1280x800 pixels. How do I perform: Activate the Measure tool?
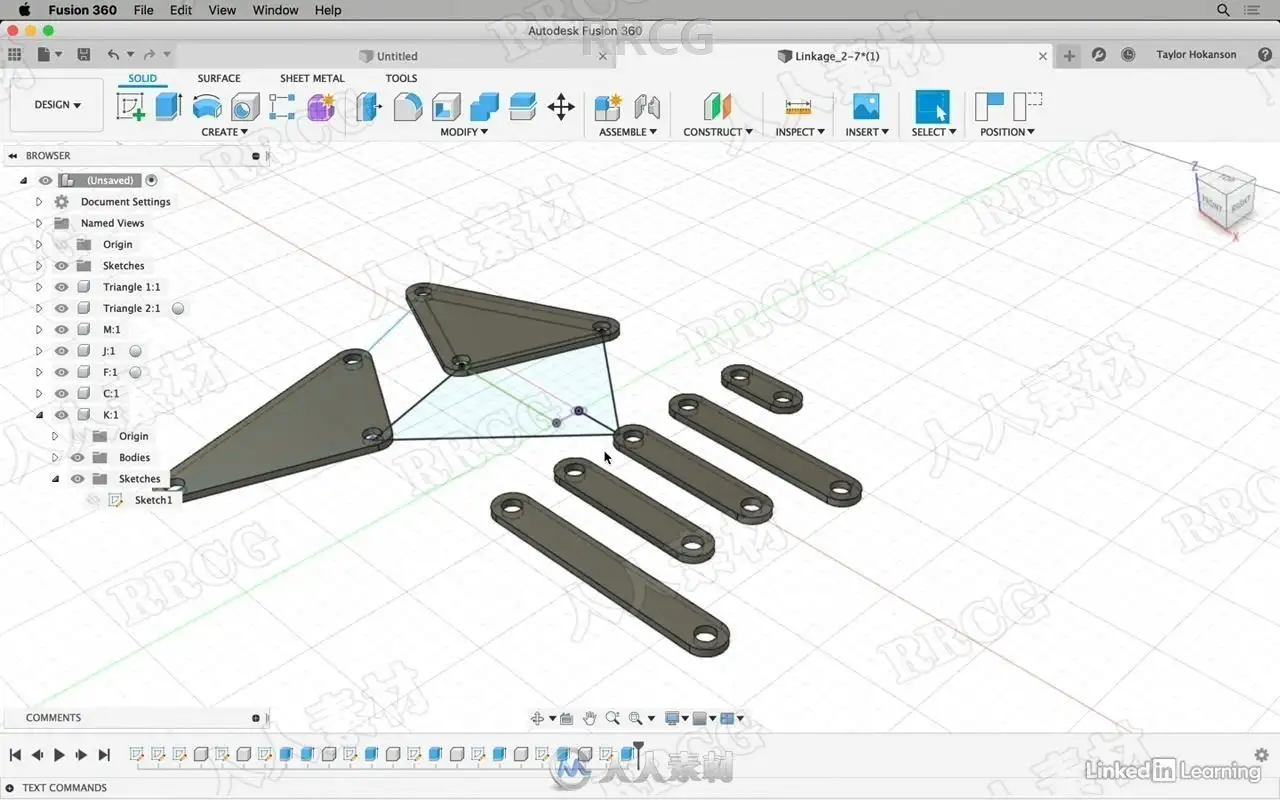click(798, 106)
